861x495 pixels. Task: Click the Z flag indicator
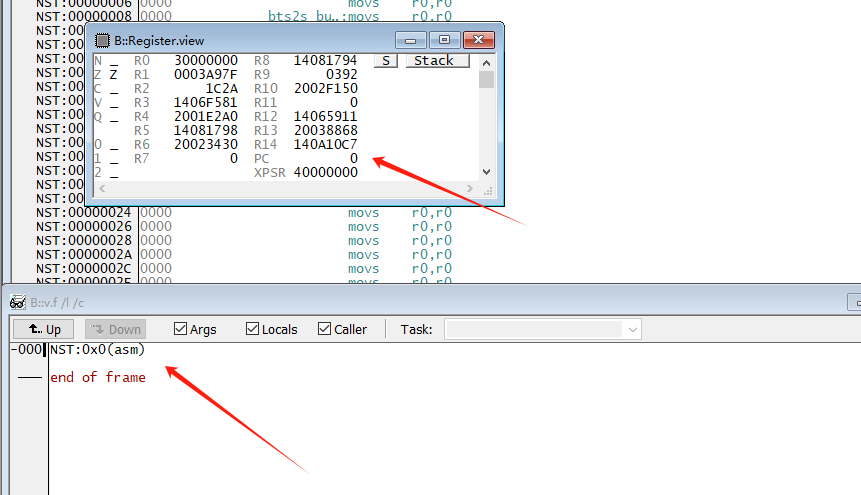click(x=113, y=74)
